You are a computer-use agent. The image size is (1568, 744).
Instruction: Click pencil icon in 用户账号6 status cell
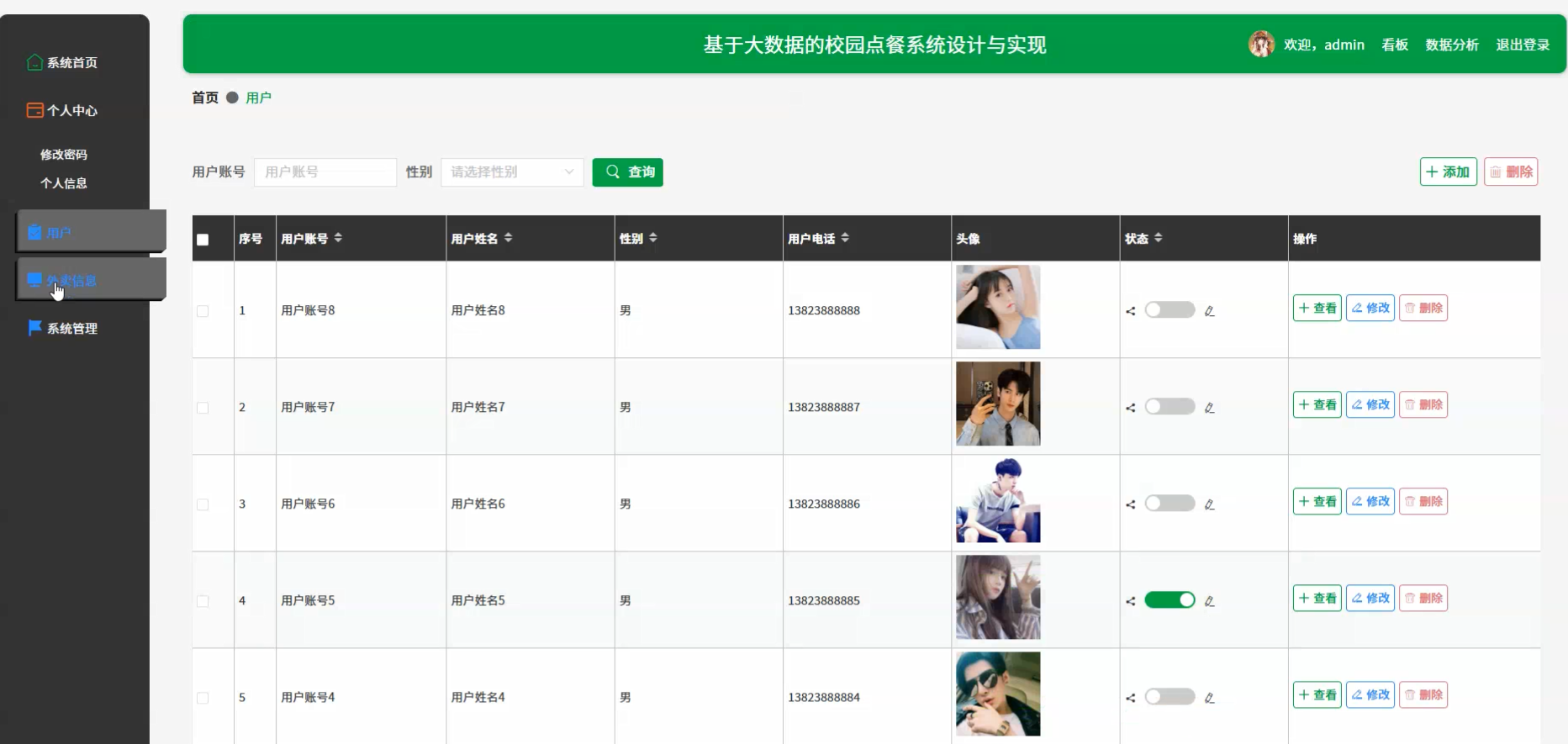click(x=1209, y=504)
